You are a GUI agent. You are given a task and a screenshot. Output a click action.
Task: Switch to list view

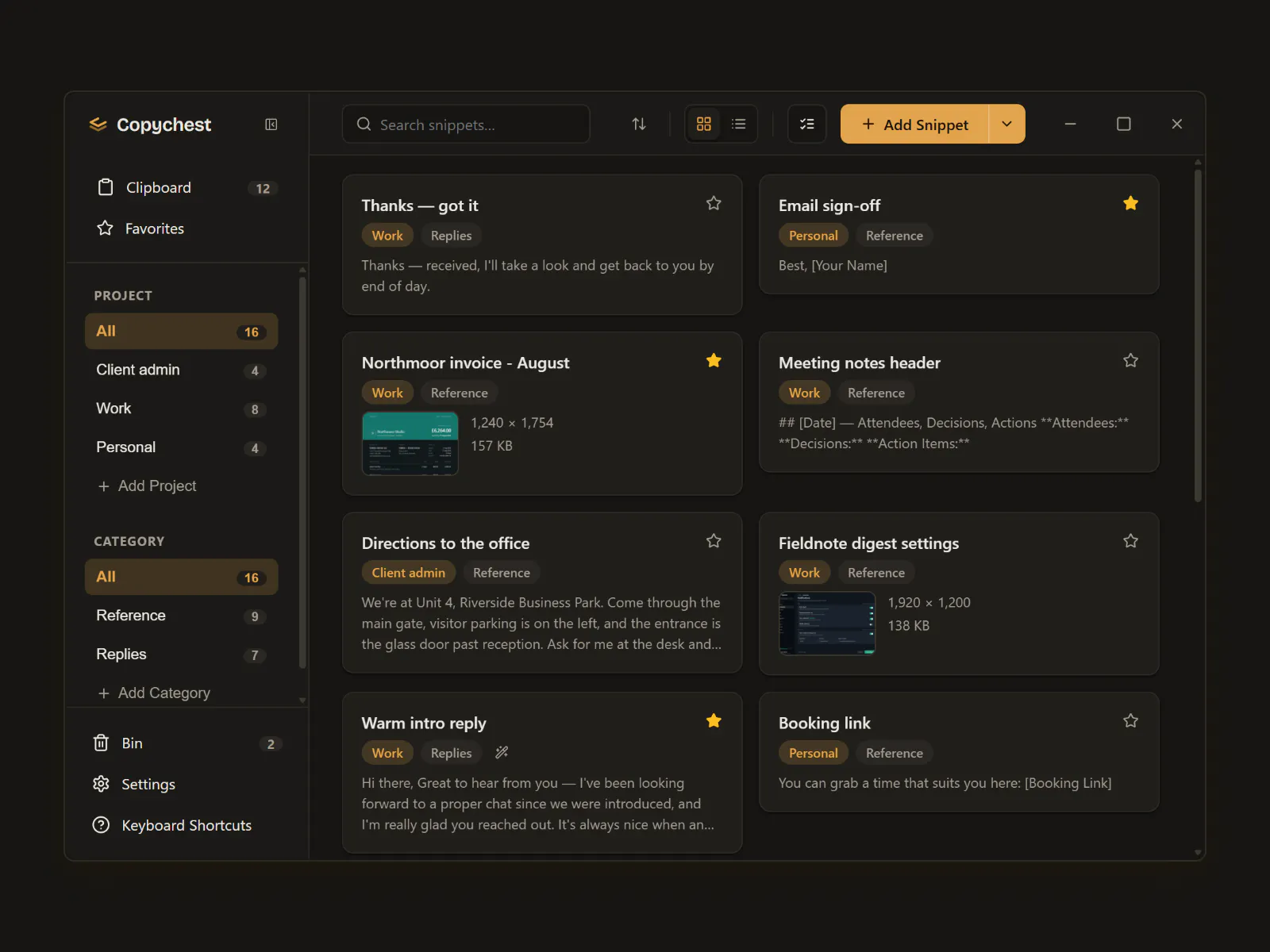[x=739, y=124]
